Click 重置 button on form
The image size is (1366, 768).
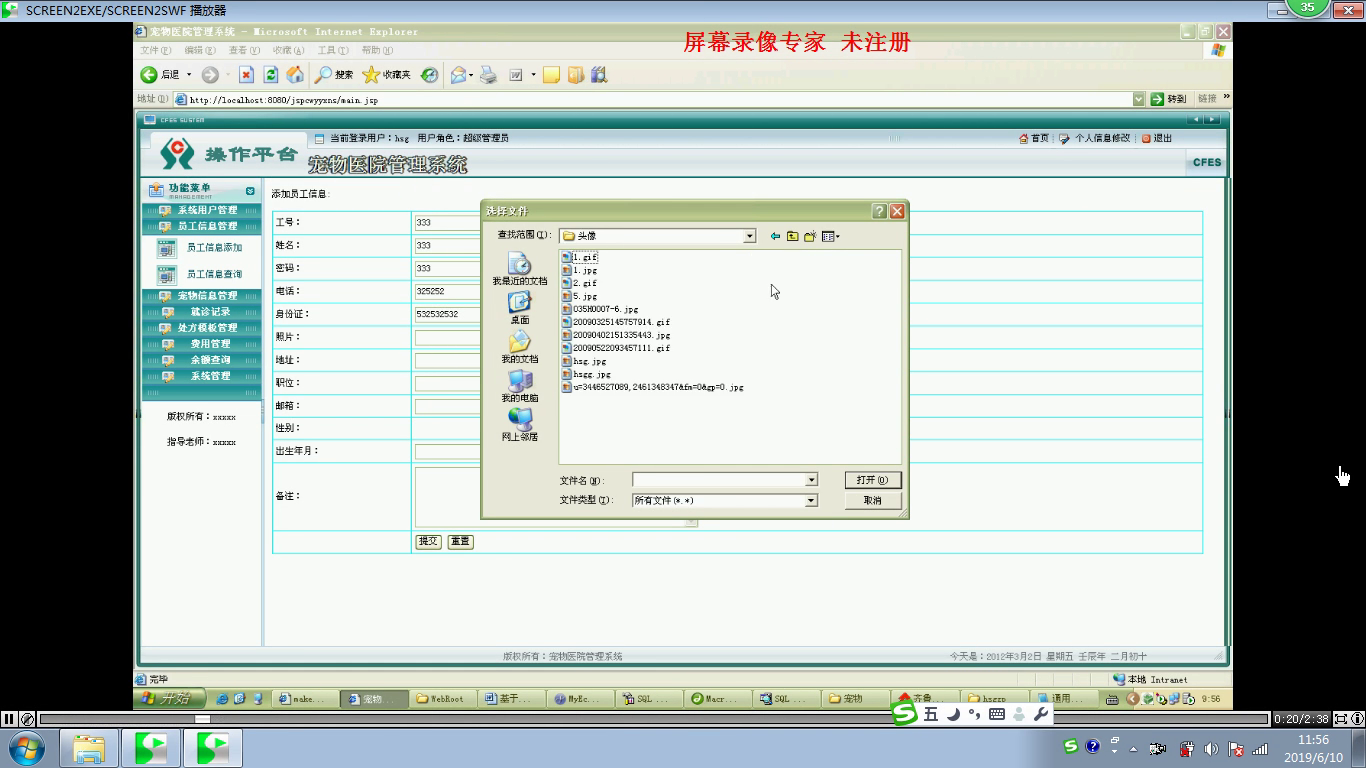460,541
